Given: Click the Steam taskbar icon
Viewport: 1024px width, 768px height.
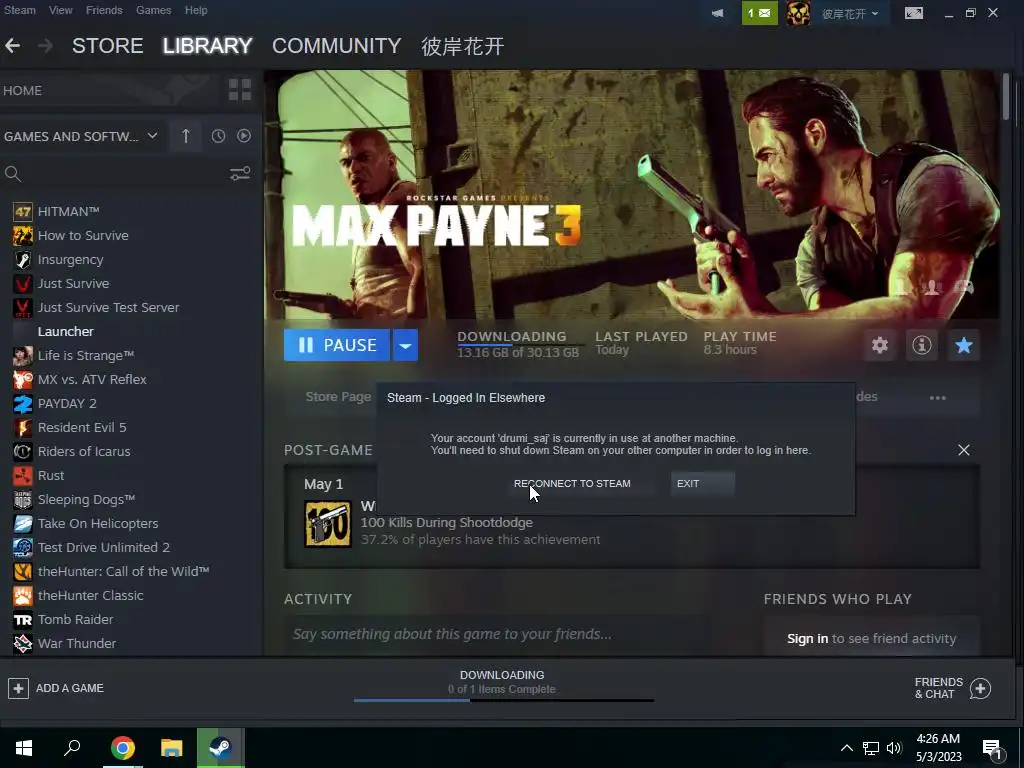Looking at the screenshot, I should click(221, 748).
